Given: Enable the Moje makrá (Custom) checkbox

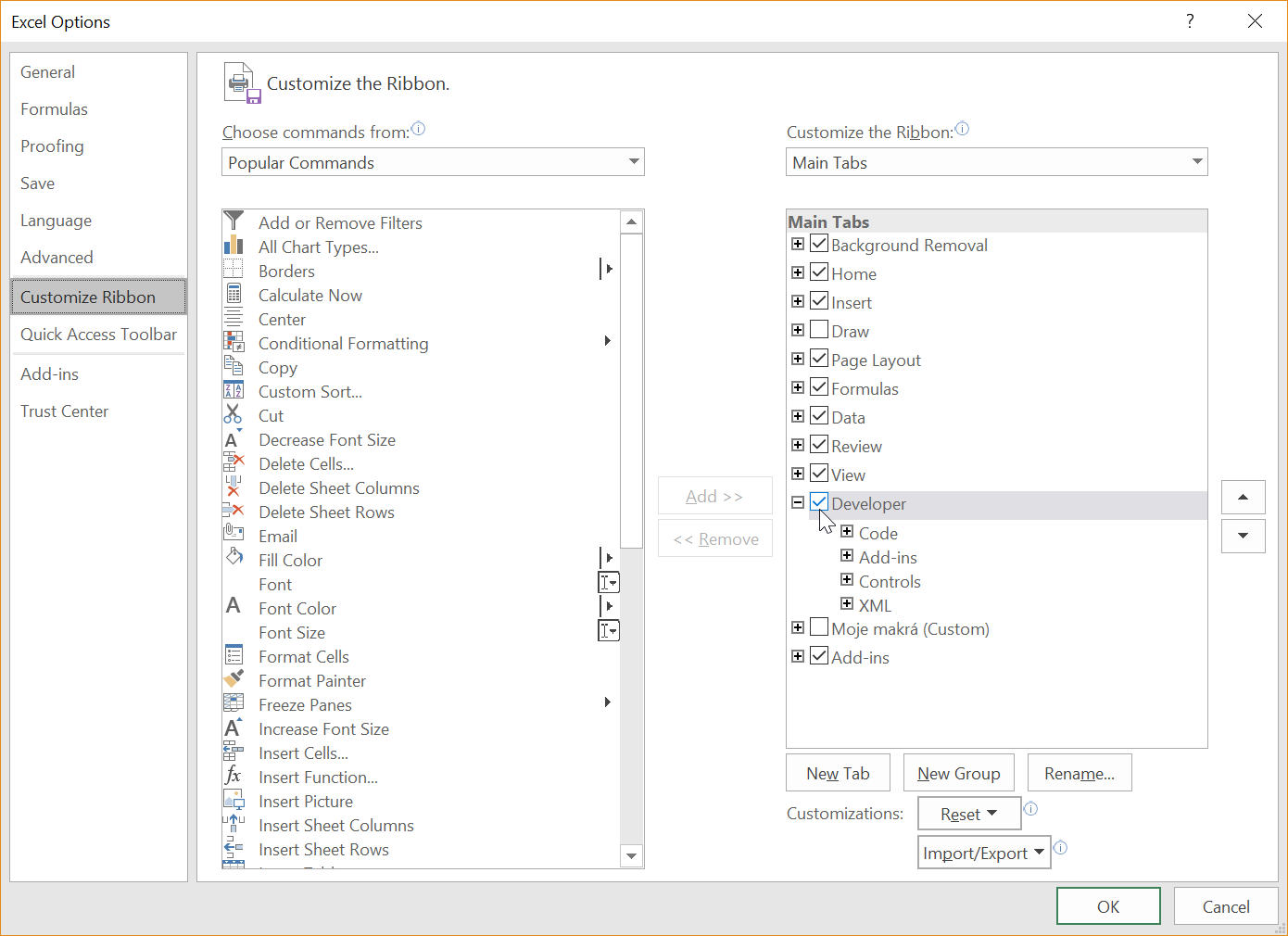Looking at the screenshot, I should coord(819,627).
